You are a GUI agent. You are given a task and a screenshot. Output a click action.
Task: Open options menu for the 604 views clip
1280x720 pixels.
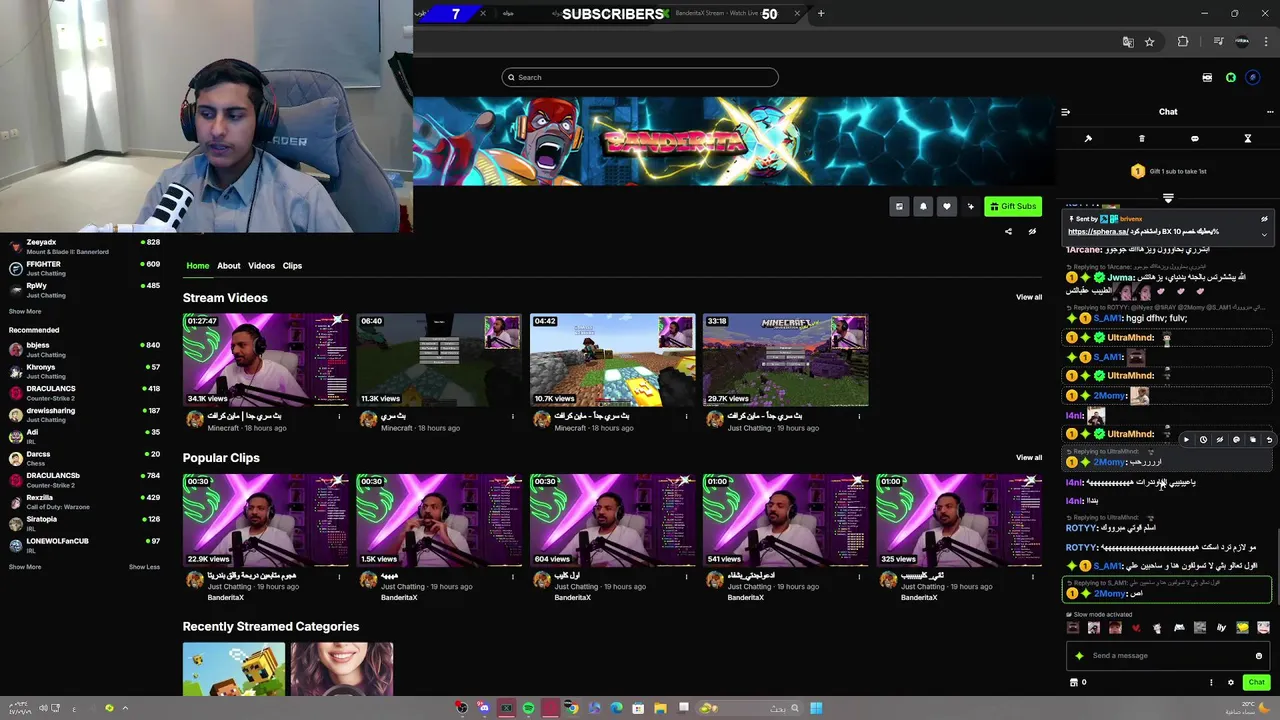[x=686, y=577]
